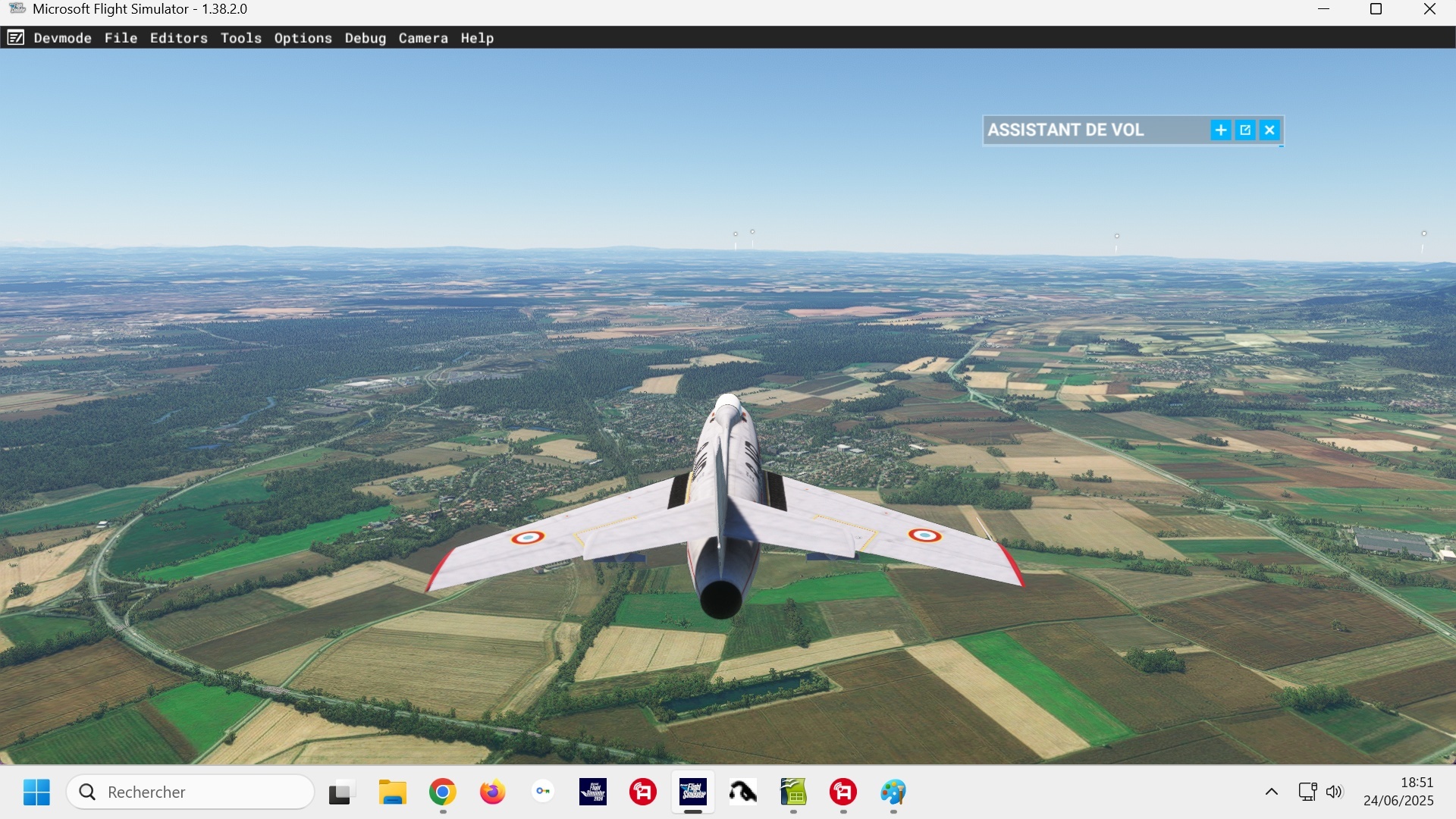Show hidden system tray icons
This screenshot has height=819, width=1456.
click(x=1272, y=792)
